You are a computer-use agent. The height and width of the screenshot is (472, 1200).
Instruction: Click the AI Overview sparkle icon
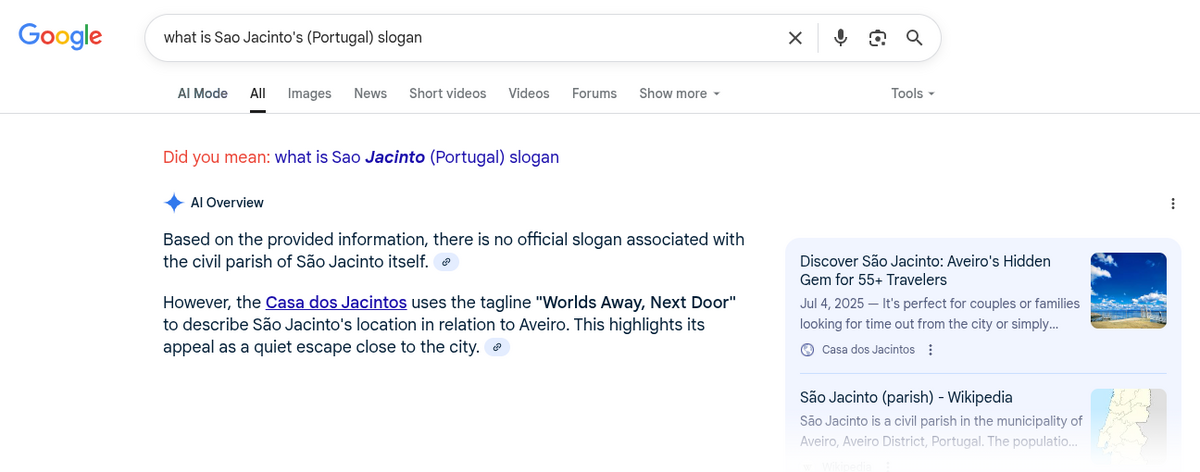[173, 203]
